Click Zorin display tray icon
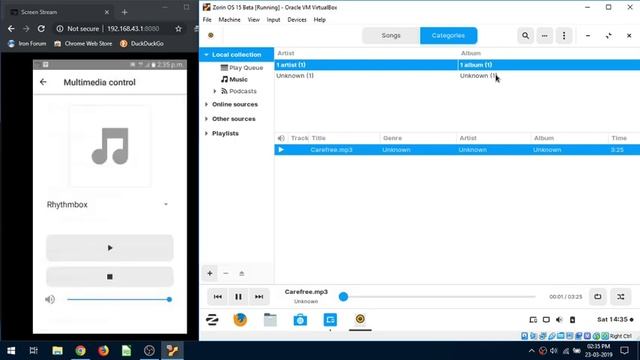The image size is (640, 360). point(546,320)
